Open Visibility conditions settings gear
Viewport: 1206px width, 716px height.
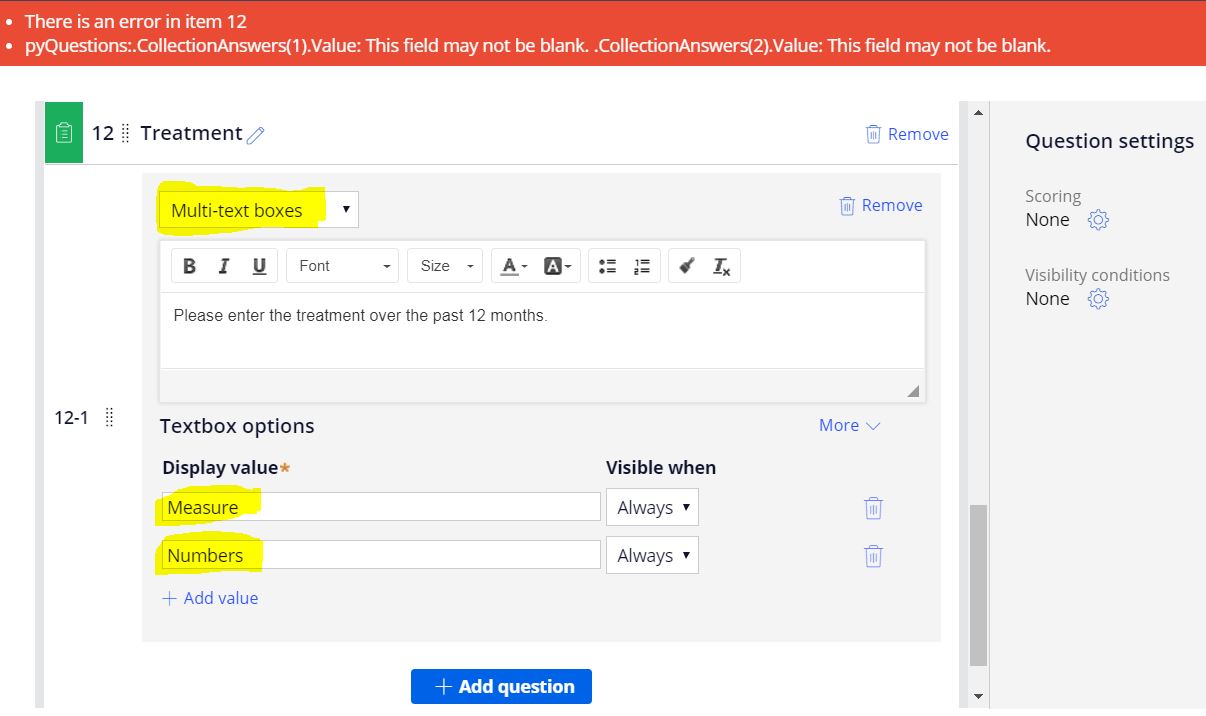point(1098,299)
